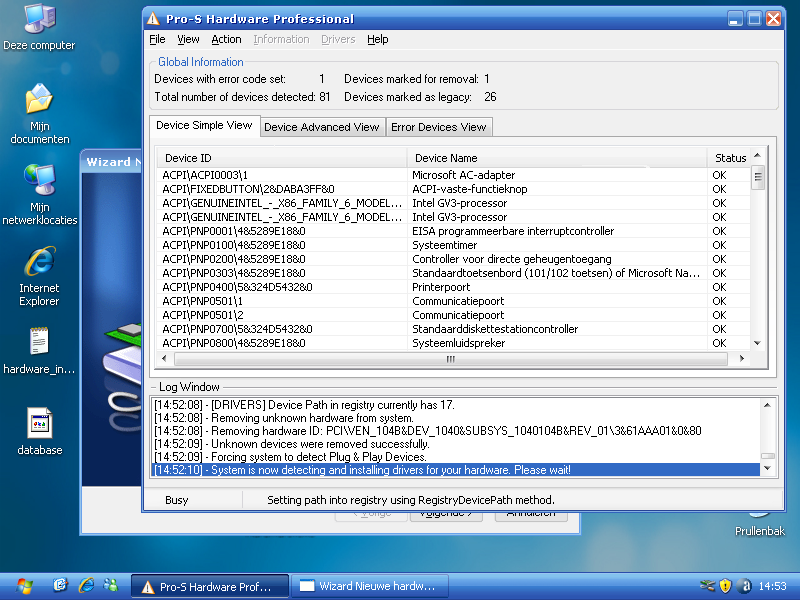This screenshot has height=600, width=800.
Task: Select Printerpoort device name
Action: tap(441, 287)
